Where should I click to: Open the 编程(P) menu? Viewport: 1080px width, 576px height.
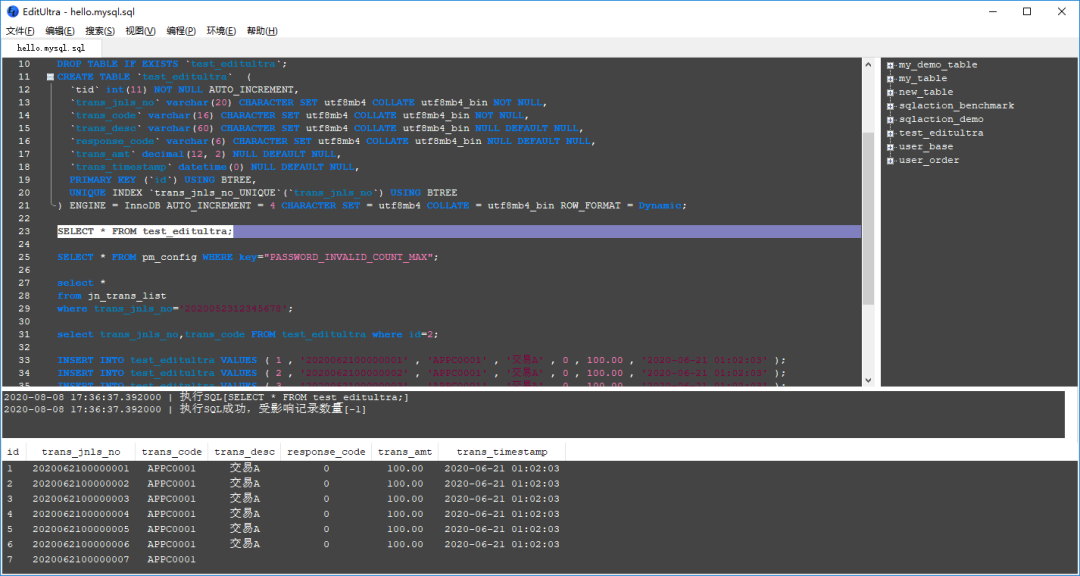coord(181,31)
